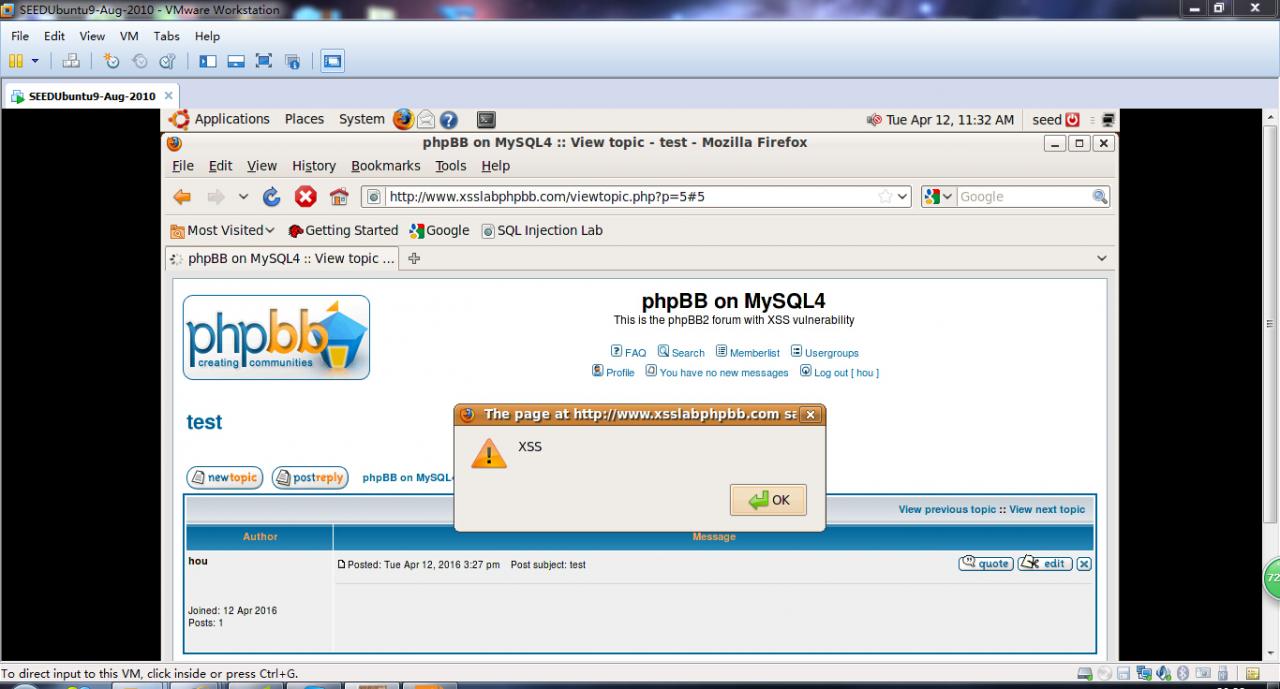The height and width of the screenshot is (689, 1280).
Task: Click the revert to snapshot toolbar icon
Action: point(140,61)
